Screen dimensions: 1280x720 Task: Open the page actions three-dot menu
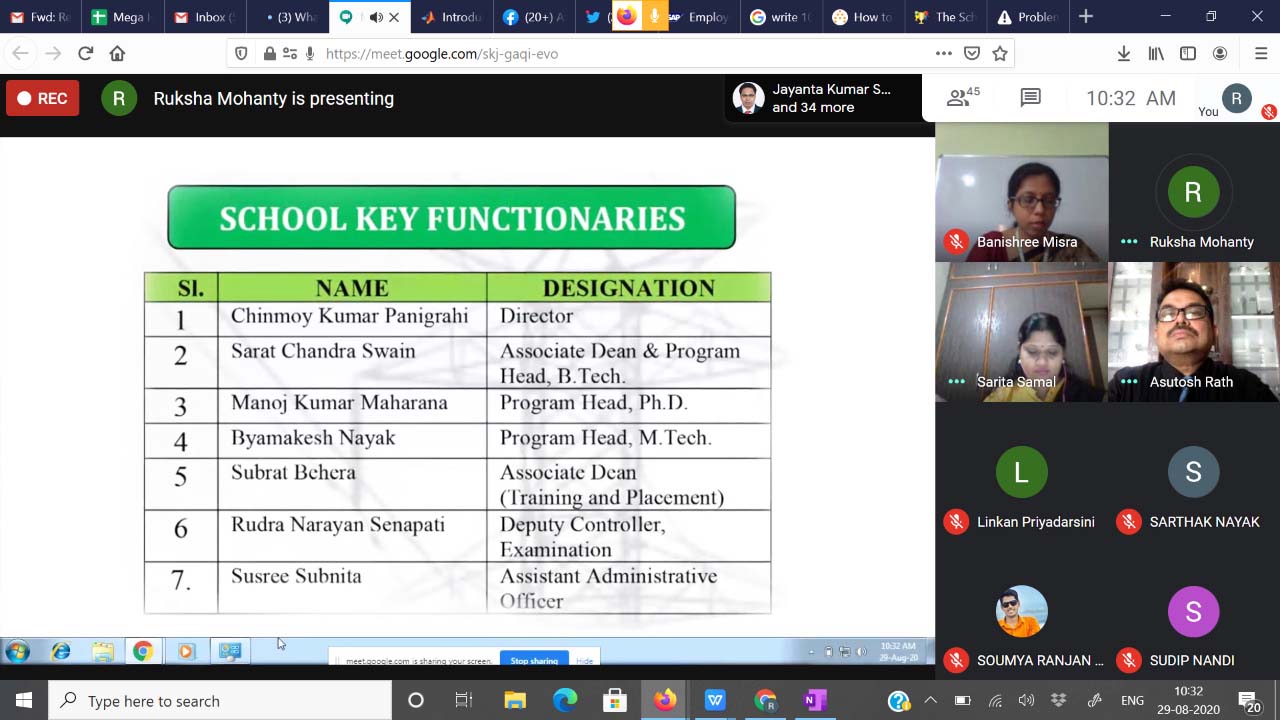coord(943,54)
